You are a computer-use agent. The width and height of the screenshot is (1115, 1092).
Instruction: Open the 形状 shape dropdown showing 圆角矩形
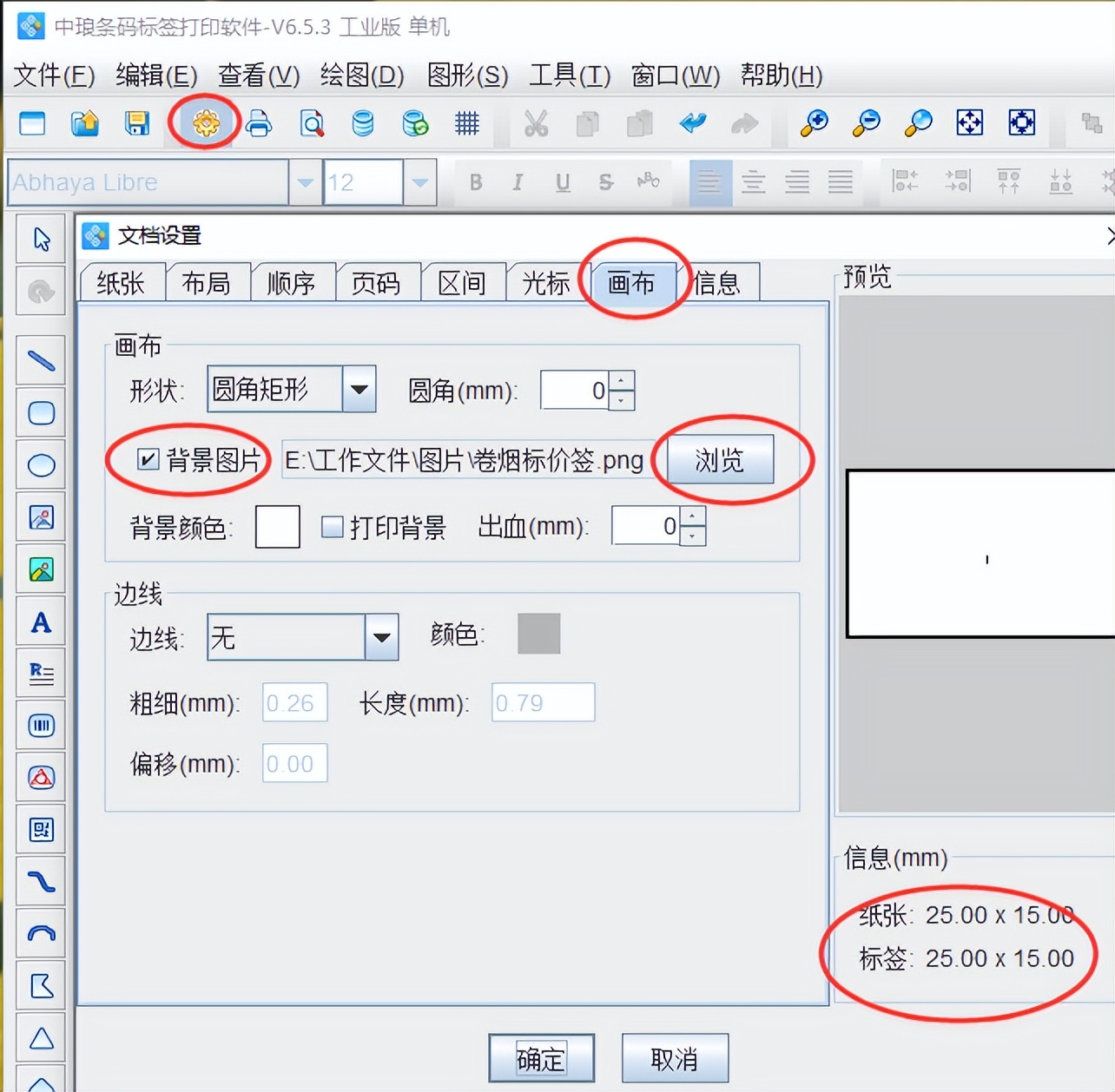click(x=360, y=389)
